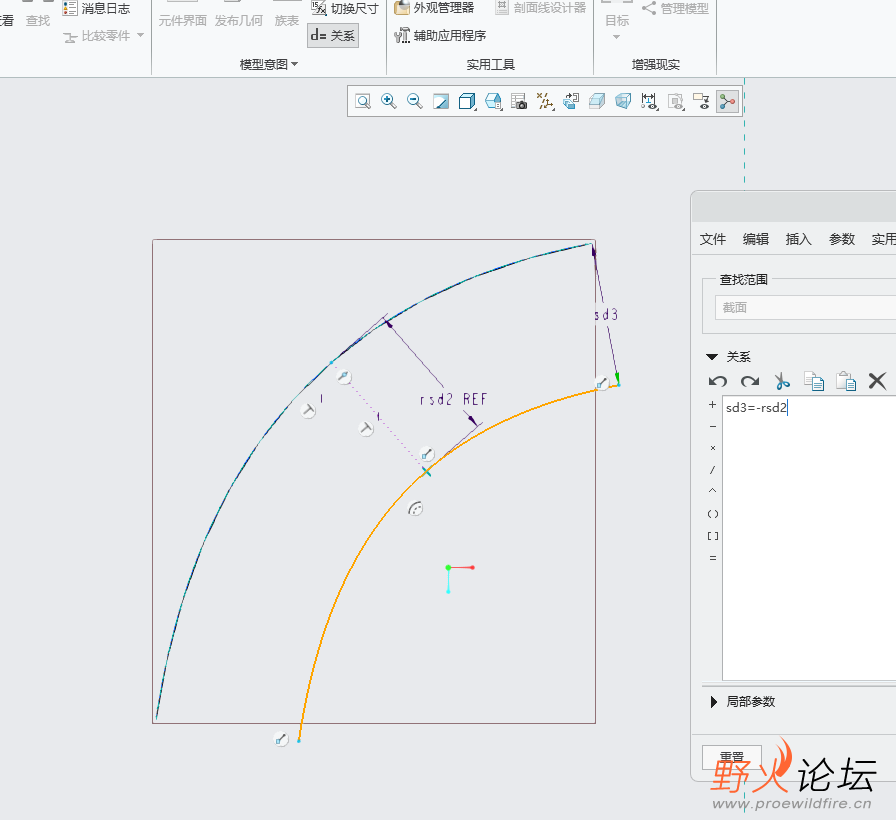Toggle annotation display eye icon
Viewport: 896px width, 820px height.
pyautogui.click(x=701, y=102)
